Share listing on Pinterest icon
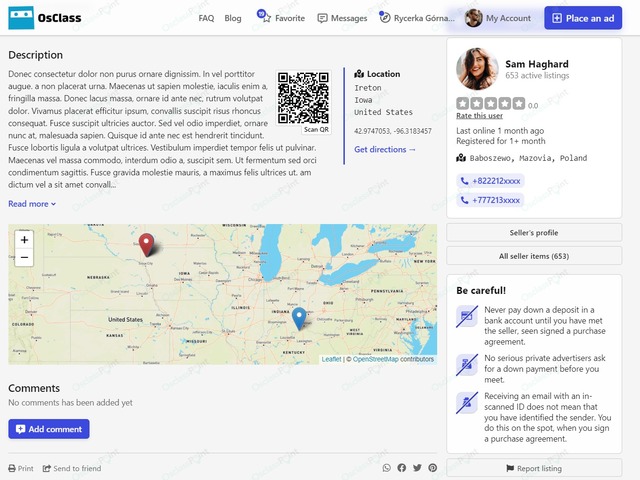Screen dimensions: 640x480 tap(432, 468)
